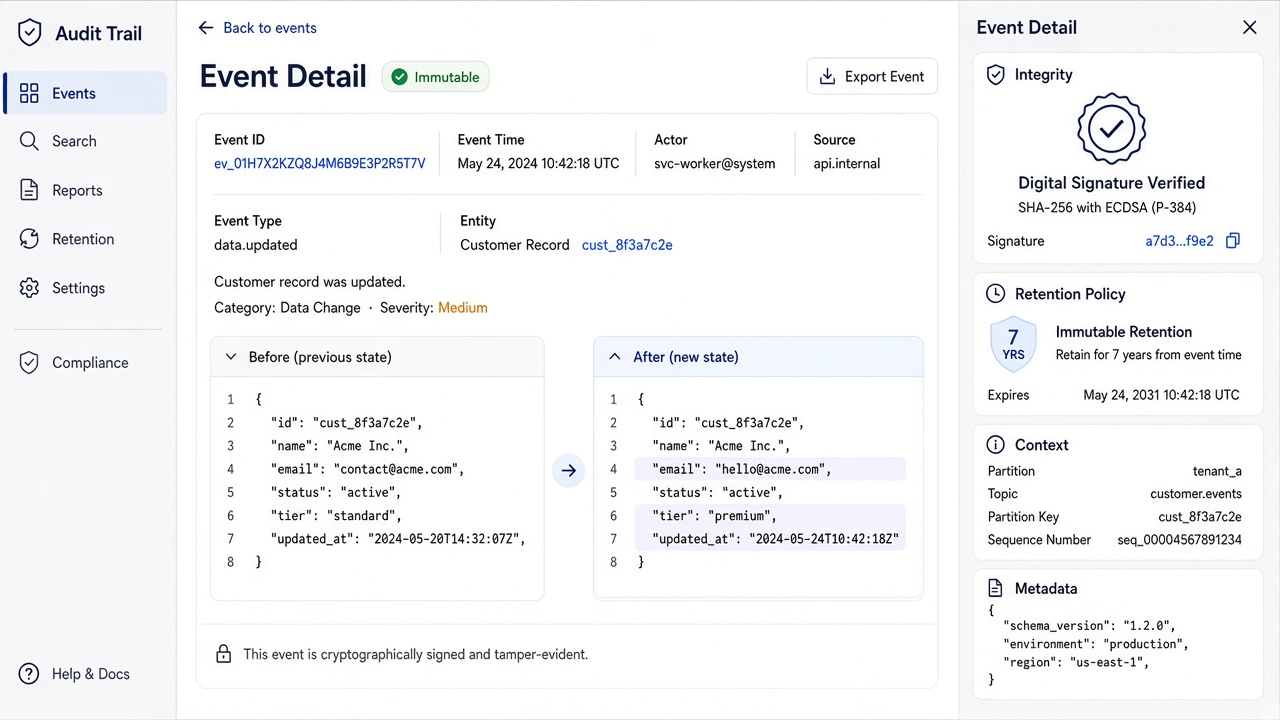Viewport: 1280px width, 720px height.
Task: Open the Events section
Action: point(86,93)
